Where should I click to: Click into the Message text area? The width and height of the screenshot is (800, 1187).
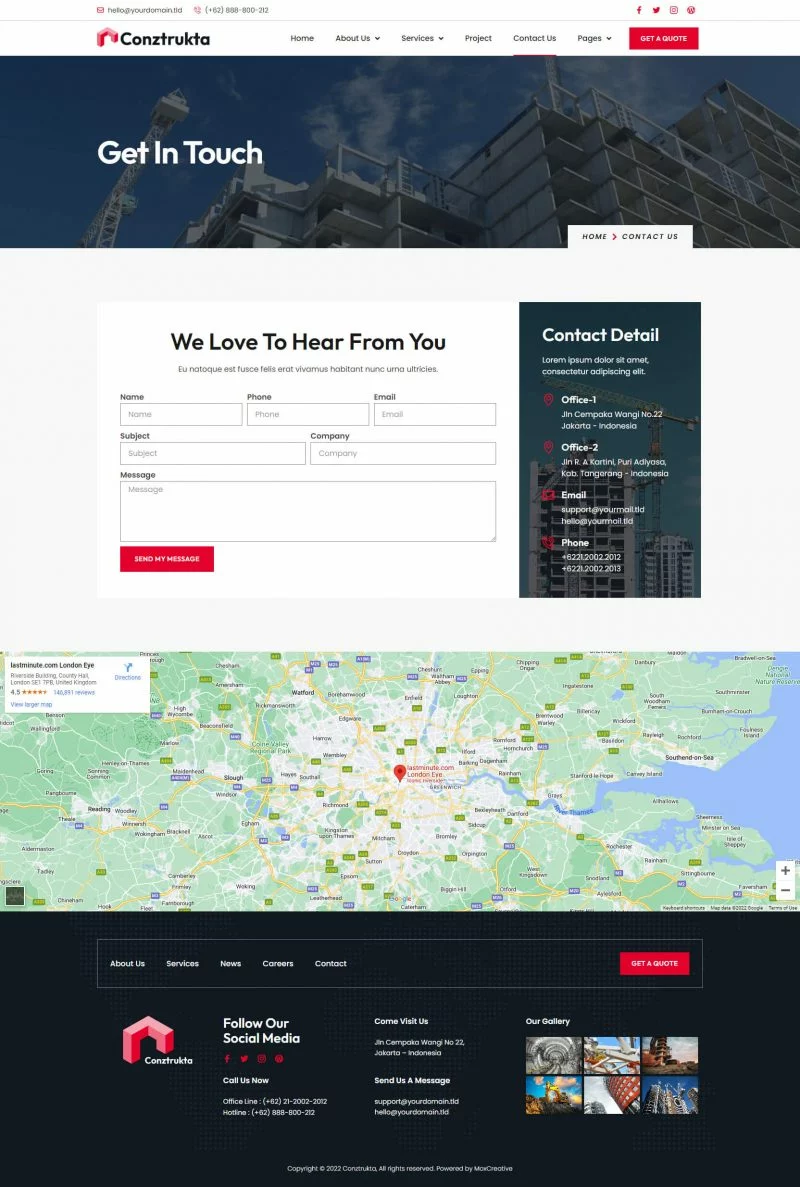tap(307, 511)
